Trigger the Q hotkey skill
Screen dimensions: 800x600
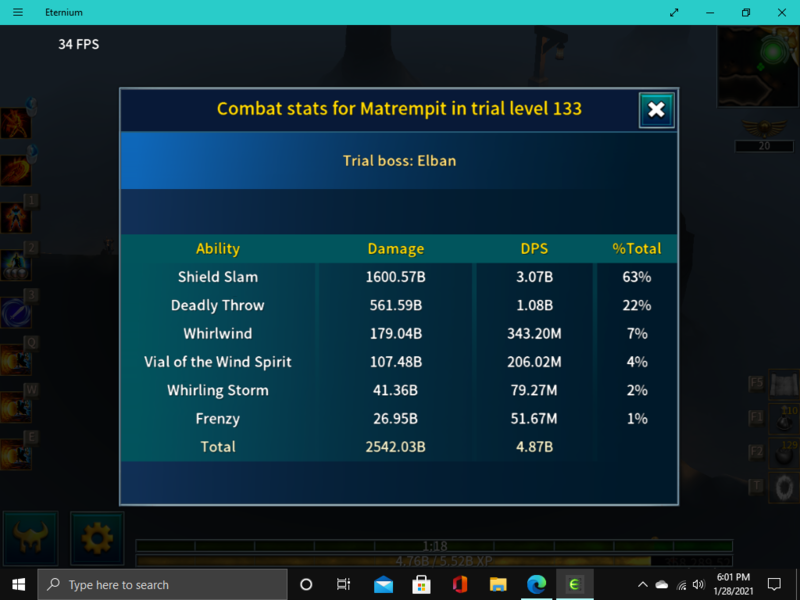pyautogui.click(x=15, y=360)
